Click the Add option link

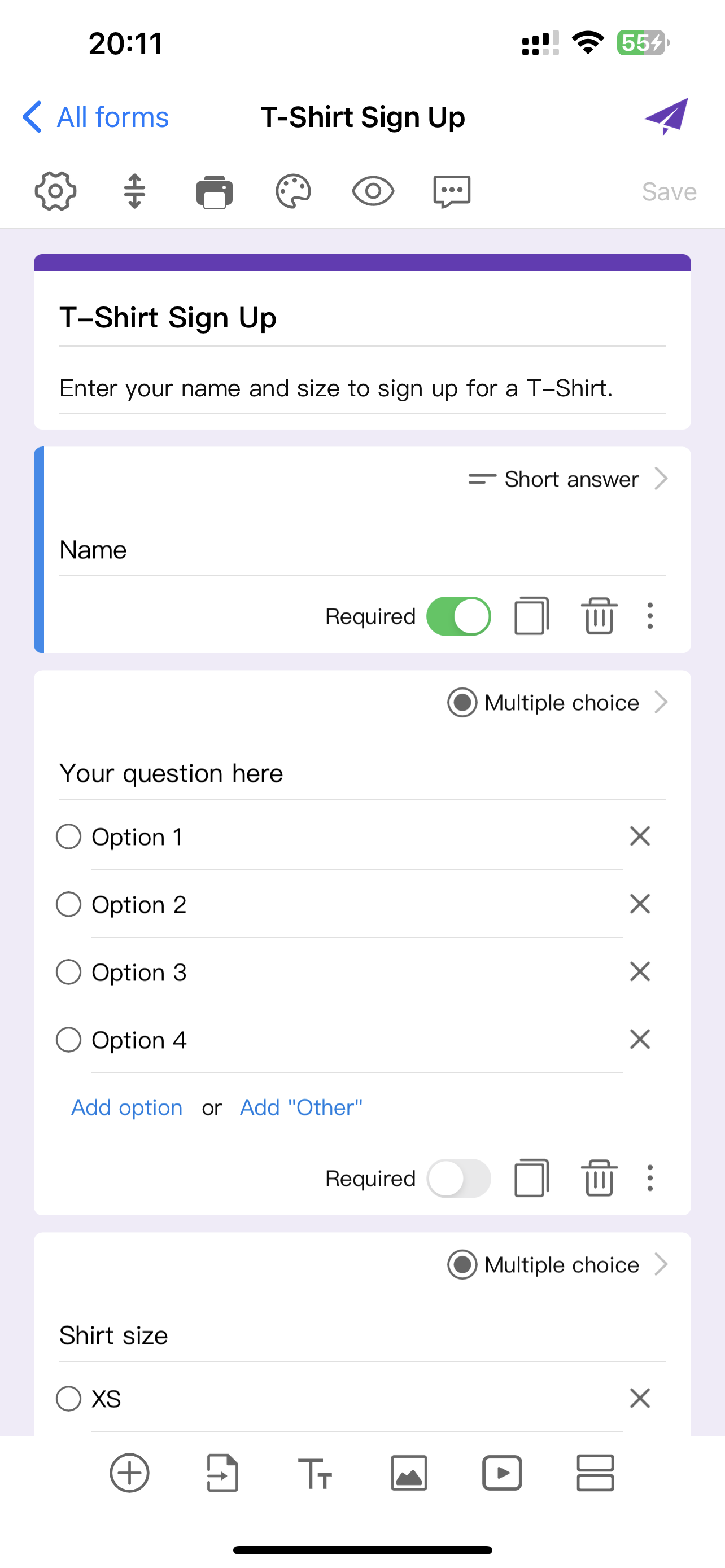click(126, 1107)
